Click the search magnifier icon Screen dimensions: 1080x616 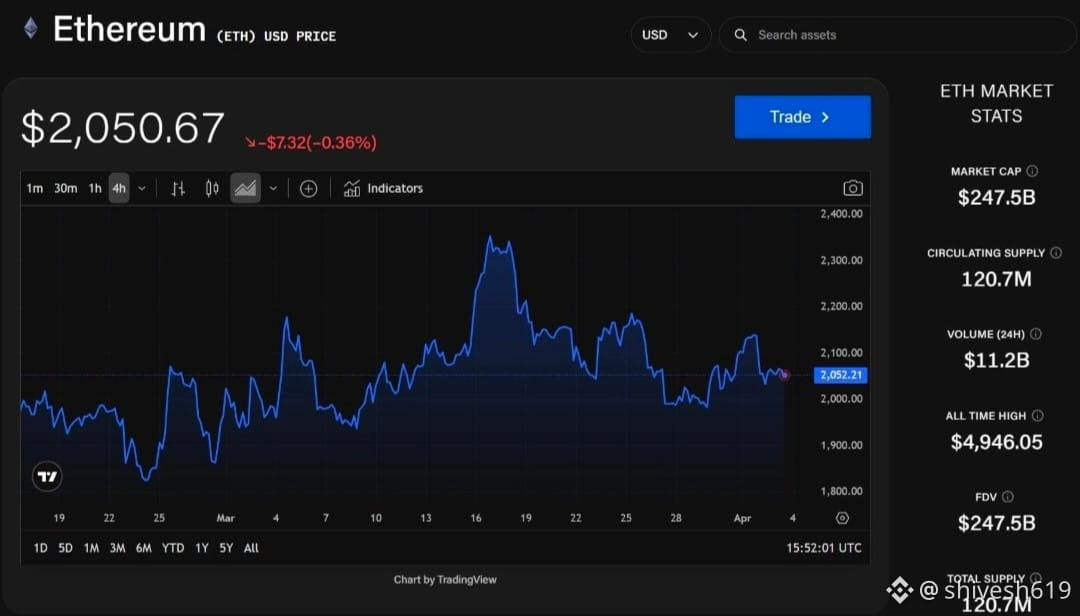(740, 35)
